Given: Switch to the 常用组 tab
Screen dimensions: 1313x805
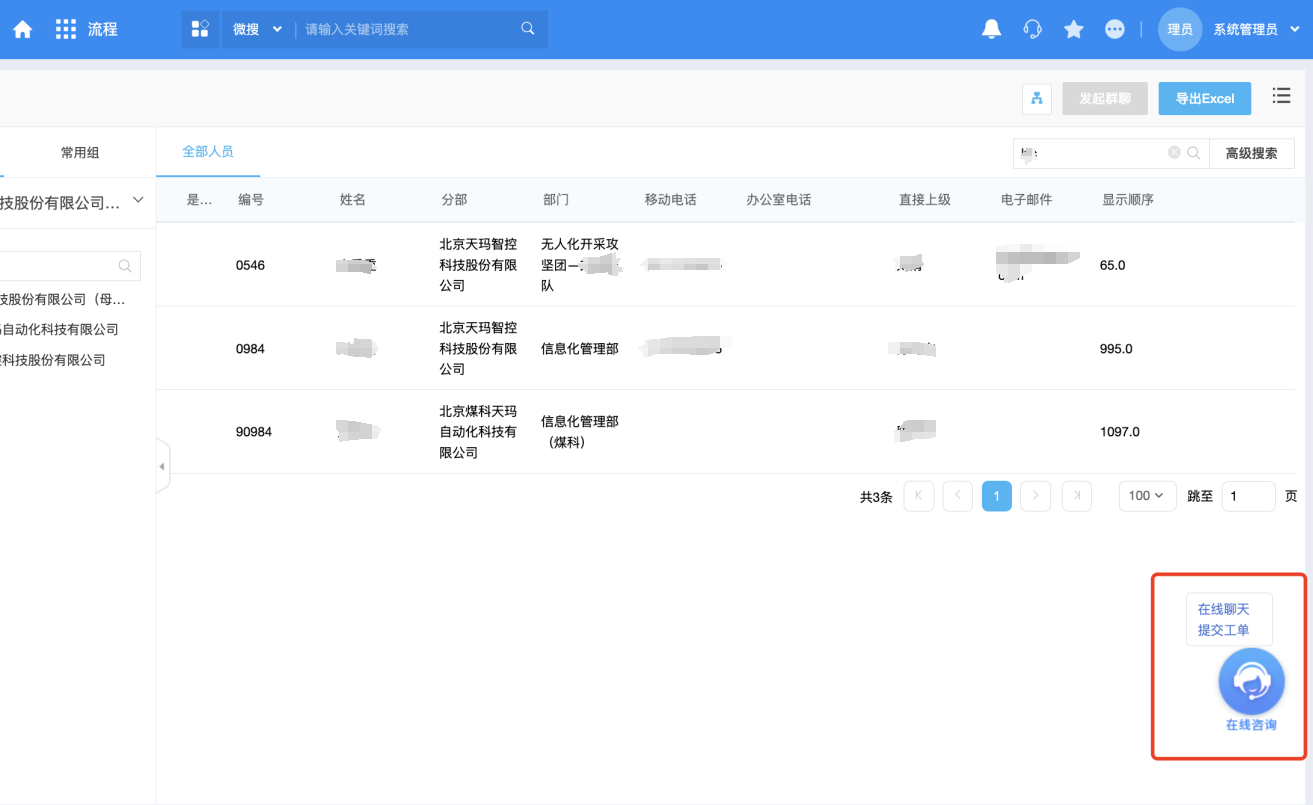Looking at the screenshot, I should pyautogui.click(x=80, y=153).
